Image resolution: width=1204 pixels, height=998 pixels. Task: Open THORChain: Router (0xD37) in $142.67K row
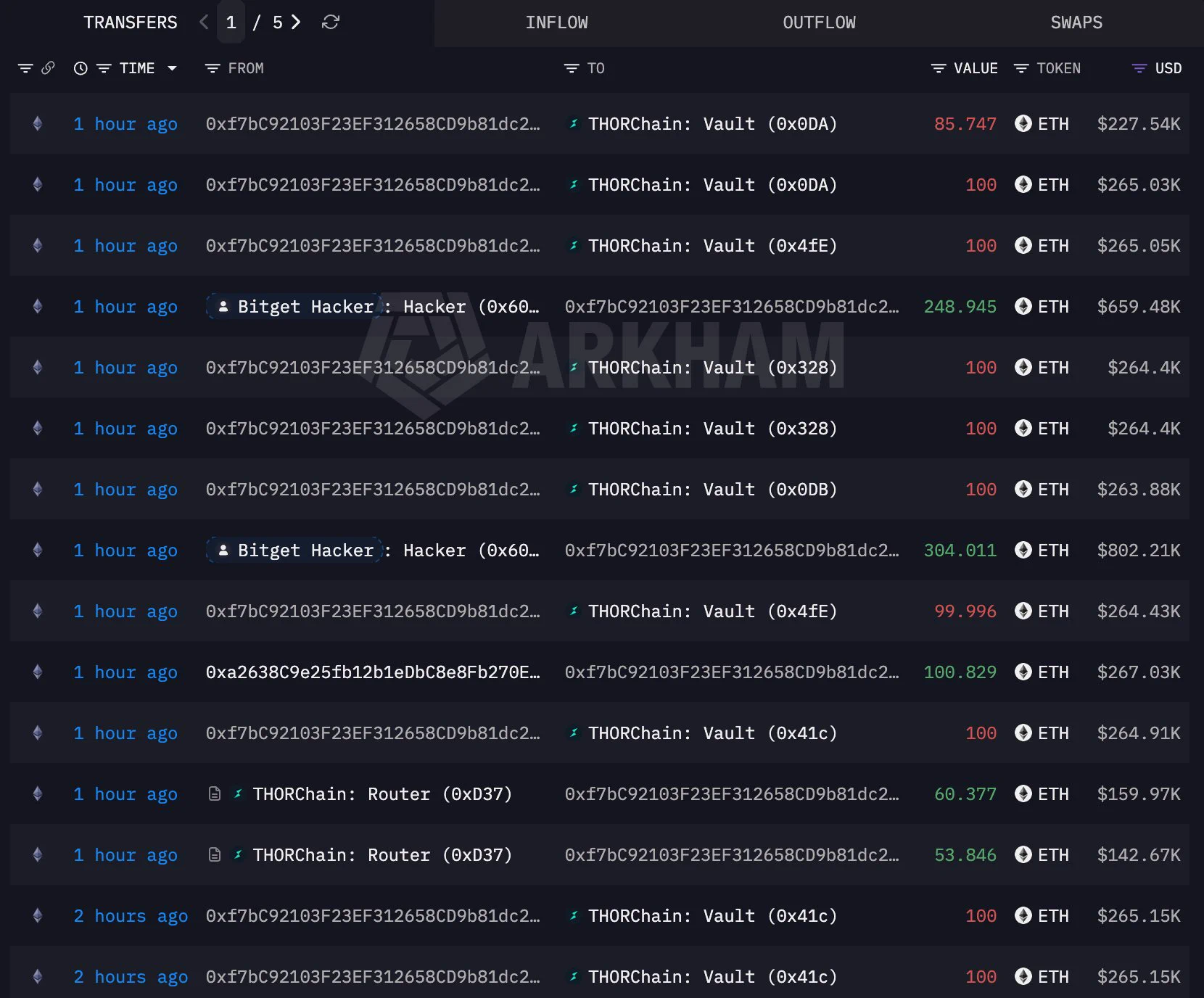point(382,855)
